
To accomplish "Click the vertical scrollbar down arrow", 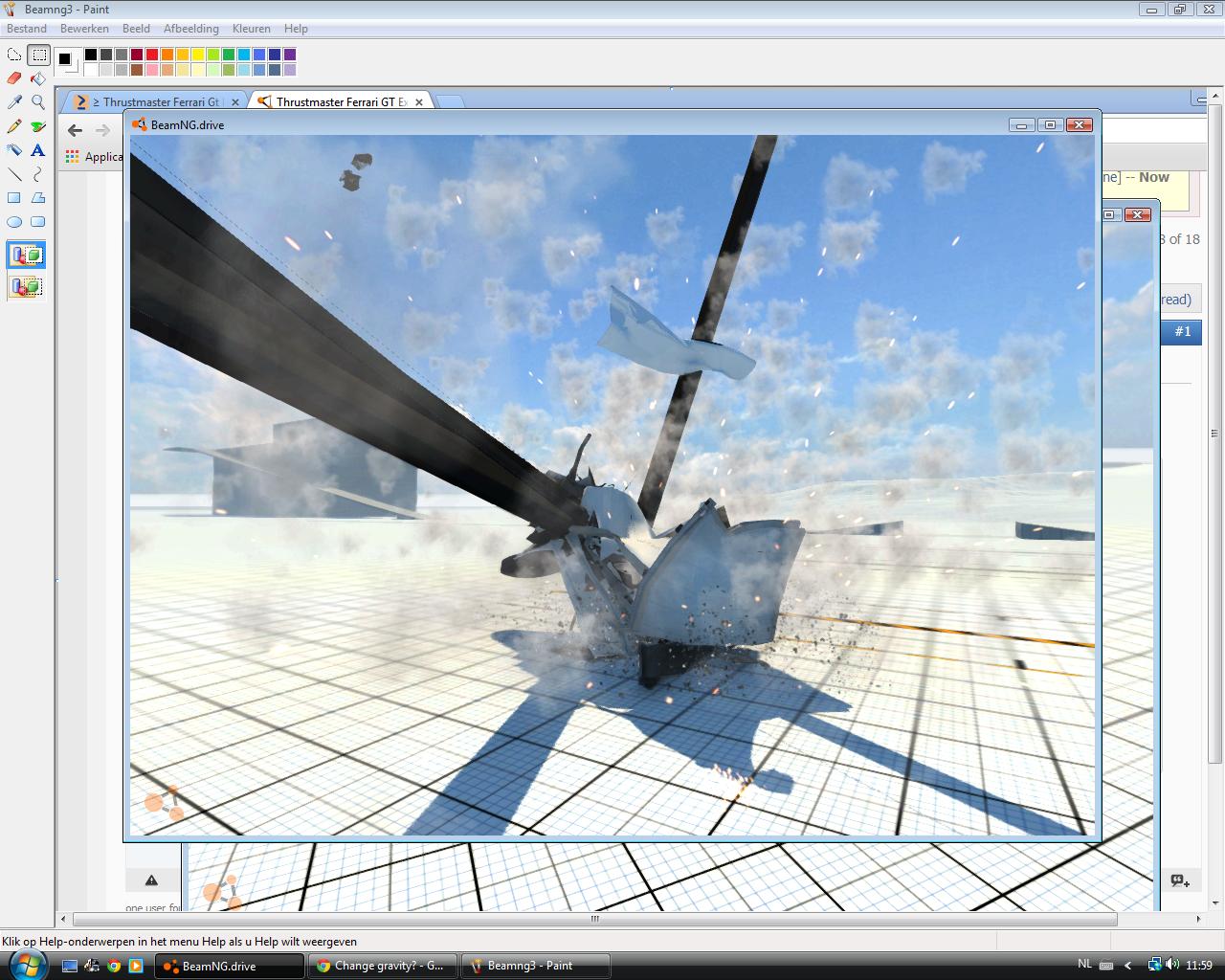I will (1216, 903).
